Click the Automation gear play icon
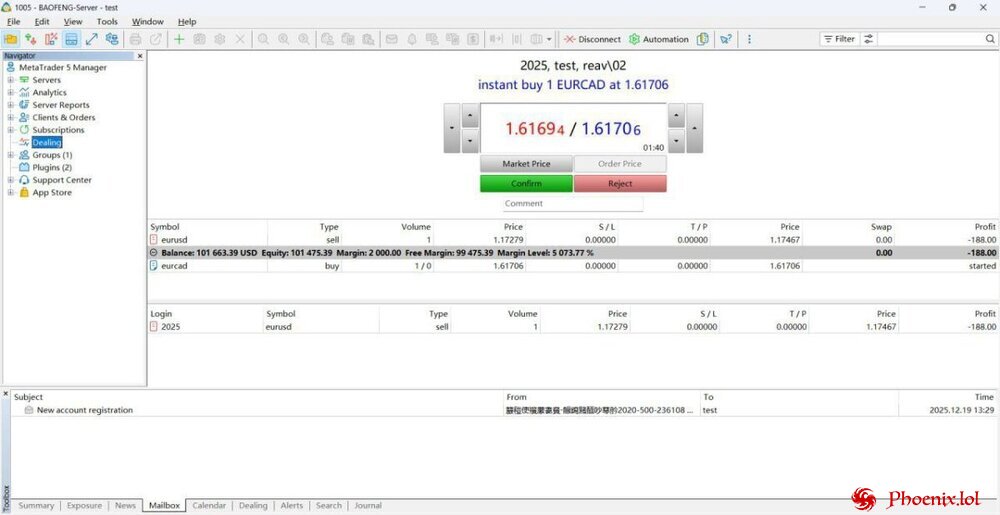The image size is (1000, 515). click(634, 39)
